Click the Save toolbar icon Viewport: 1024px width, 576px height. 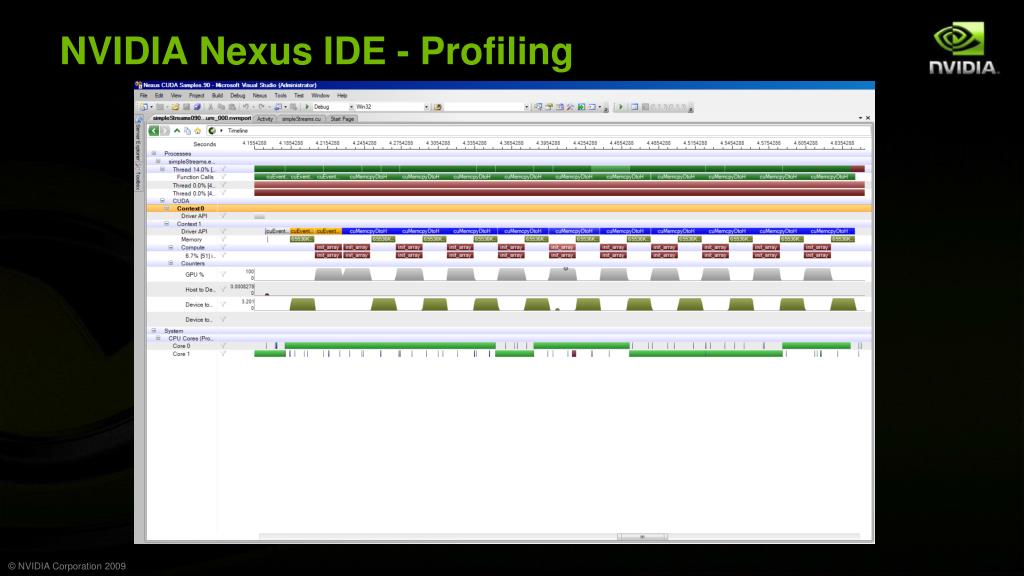click(x=186, y=107)
